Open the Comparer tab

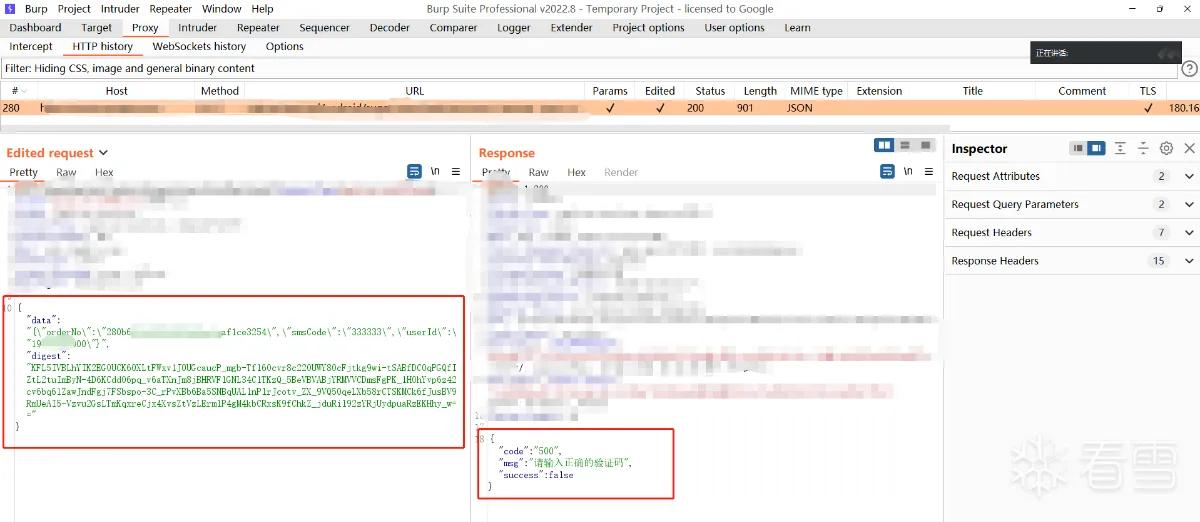[x=454, y=28]
